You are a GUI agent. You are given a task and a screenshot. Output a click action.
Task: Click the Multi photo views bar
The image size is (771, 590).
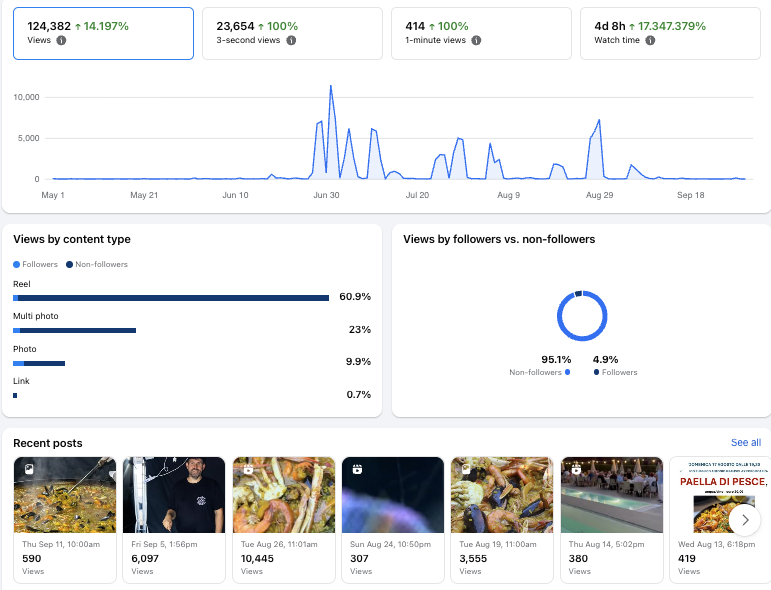[74, 330]
